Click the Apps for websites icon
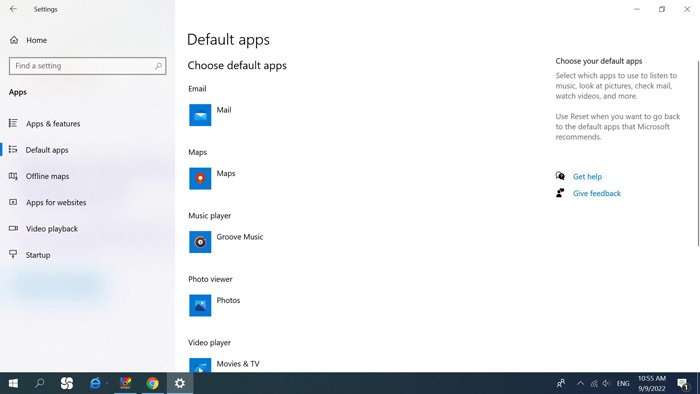This screenshot has width=700, height=394. pos(13,202)
